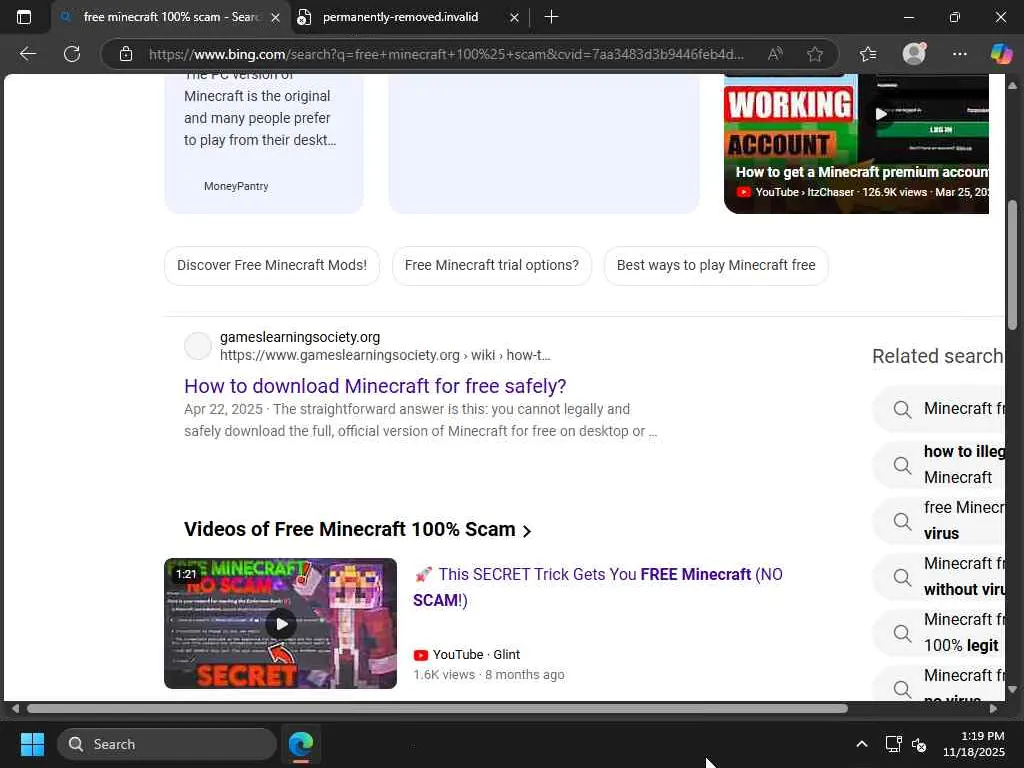Open a new tab with plus icon
This screenshot has height=768, width=1024.
551,17
